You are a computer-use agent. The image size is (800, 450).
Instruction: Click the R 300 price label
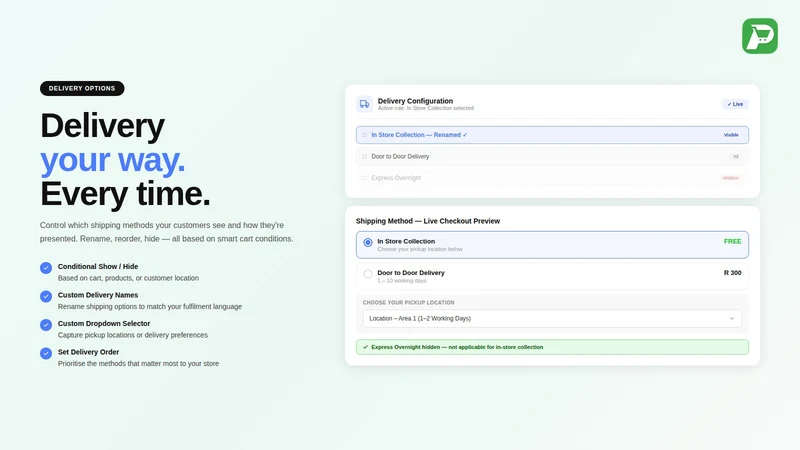point(733,273)
